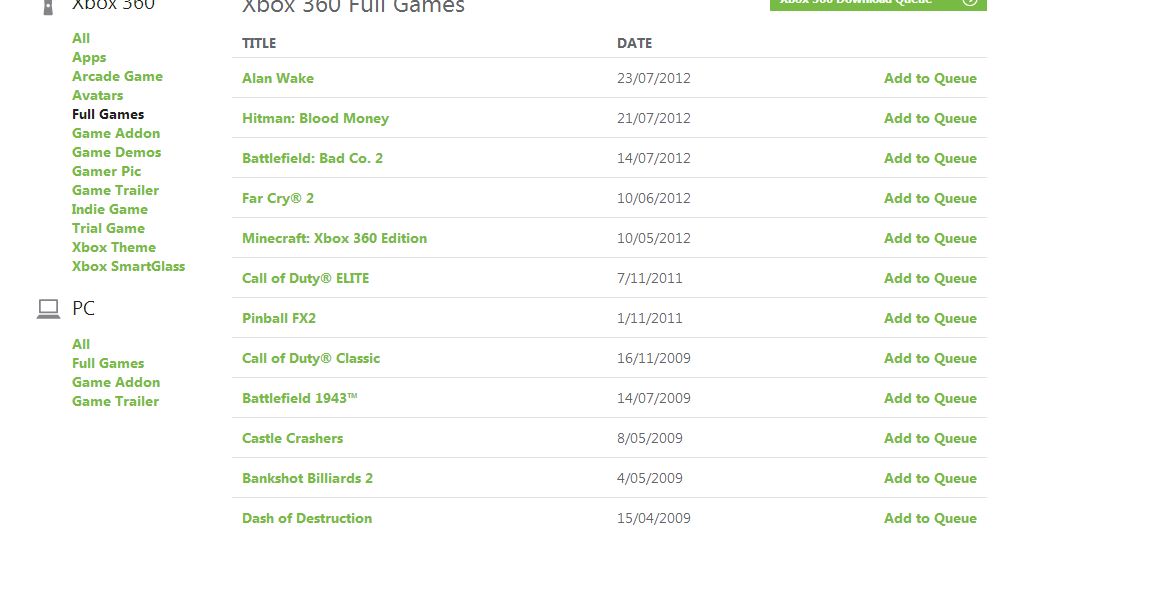Open the Bankshot Billiards 2 title
Image resolution: width=1152 pixels, height=609 pixels.
pos(307,478)
